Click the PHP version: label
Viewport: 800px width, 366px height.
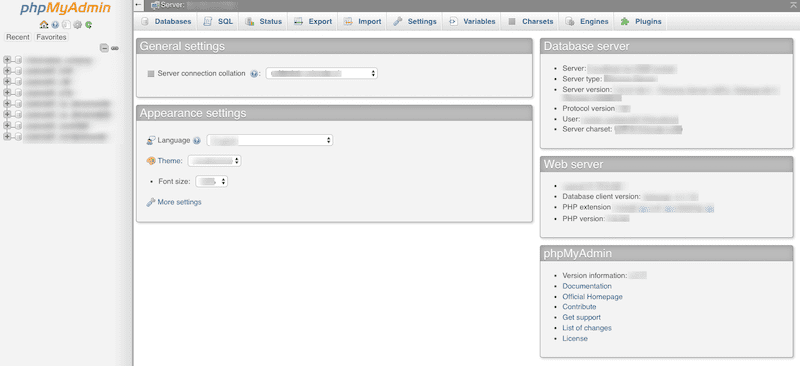584,218
